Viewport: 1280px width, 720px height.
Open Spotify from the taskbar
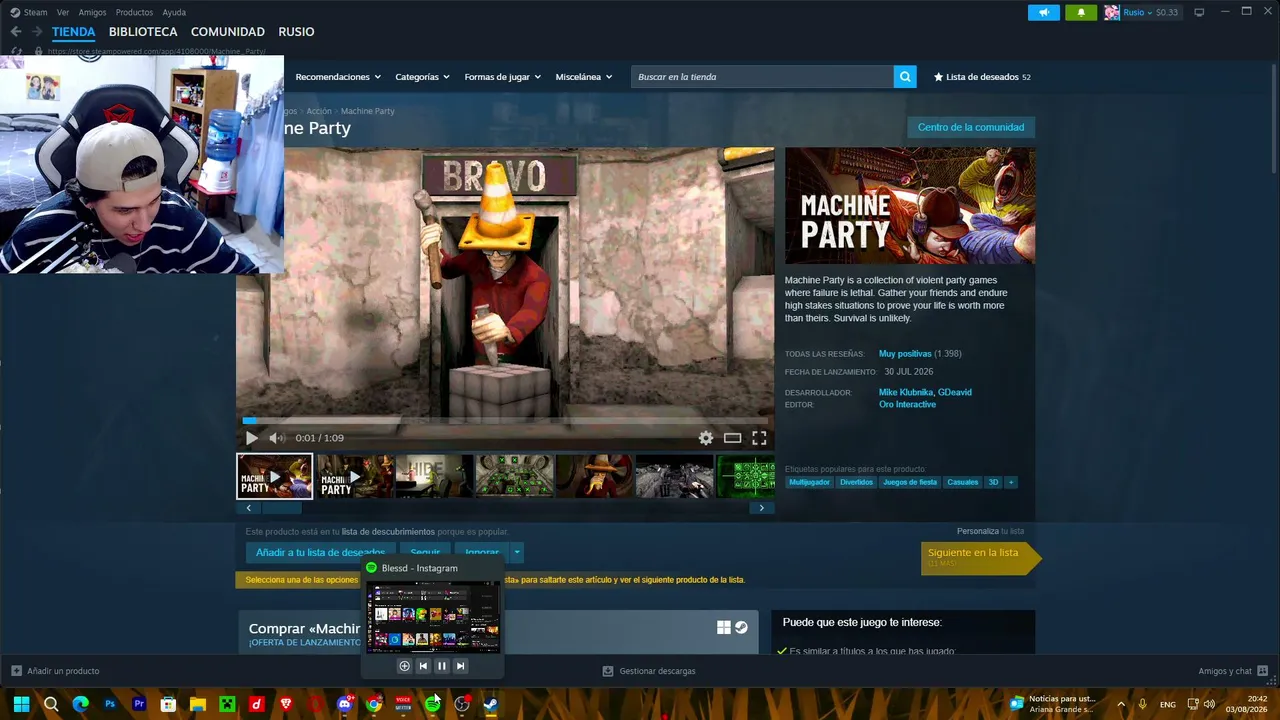[x=433, y=704]
